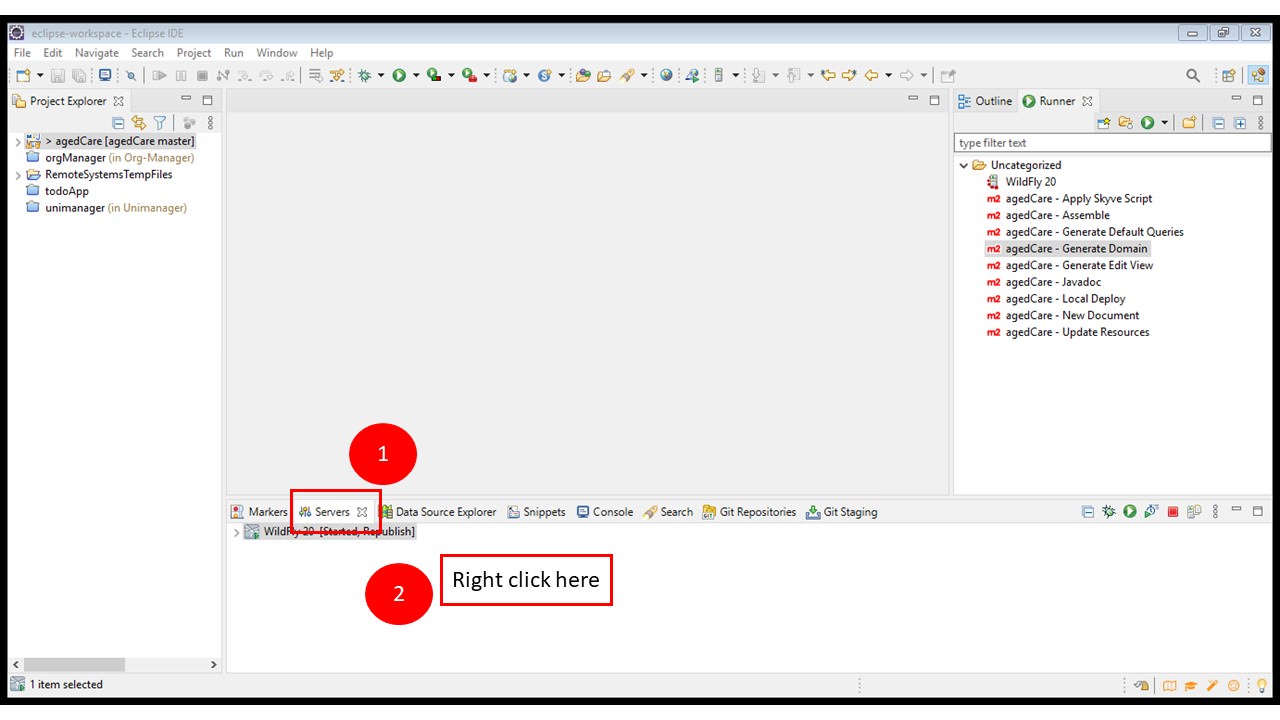
Task: Switch to the Git Staging tab
Action: click(x=841, y=511)
